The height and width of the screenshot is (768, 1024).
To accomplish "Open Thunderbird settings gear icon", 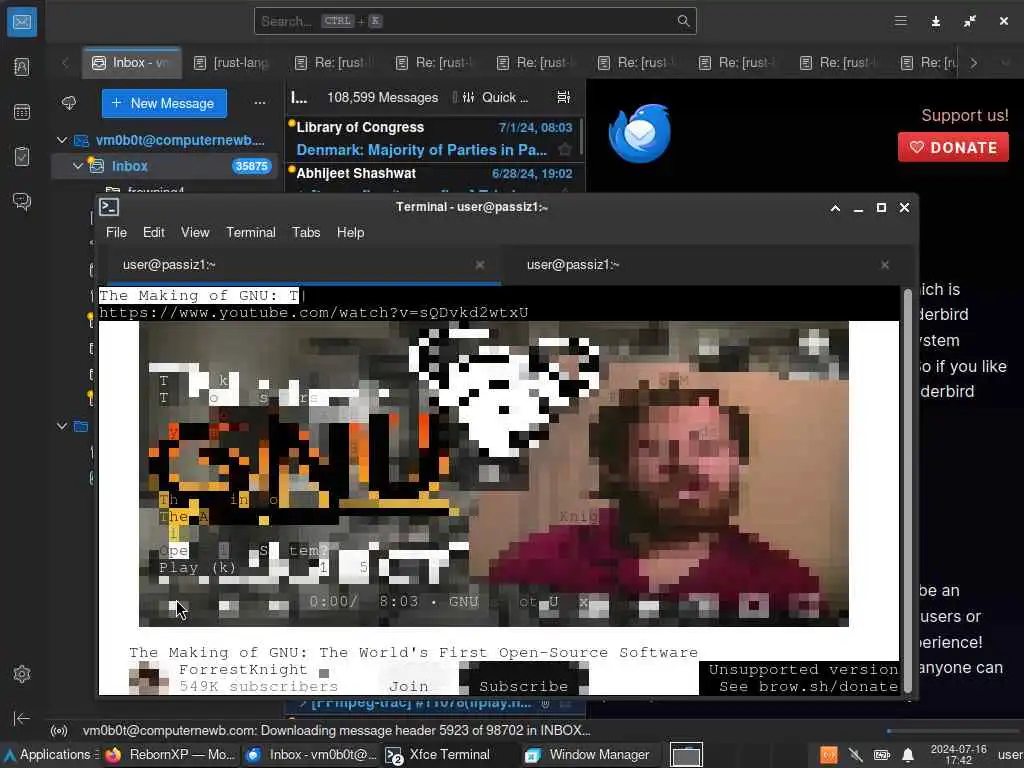I will point(22,673).
